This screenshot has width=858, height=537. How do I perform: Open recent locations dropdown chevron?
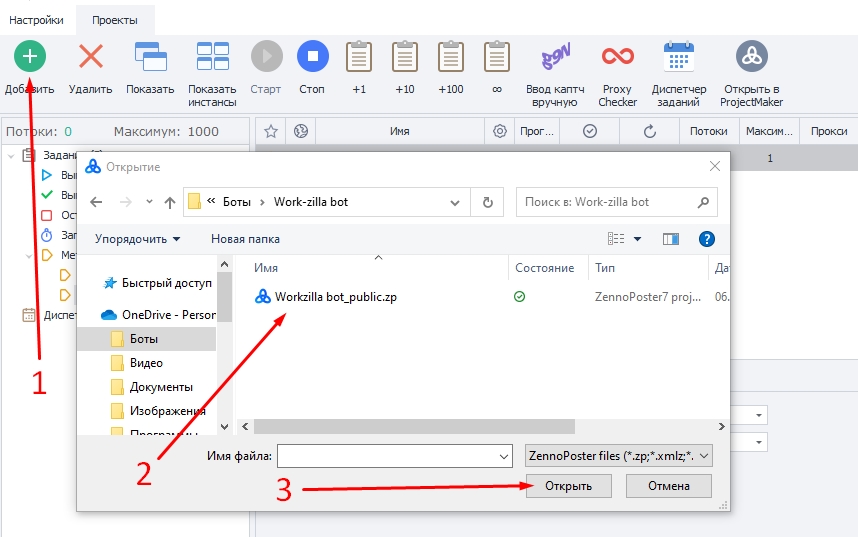[x=149, y=202]
